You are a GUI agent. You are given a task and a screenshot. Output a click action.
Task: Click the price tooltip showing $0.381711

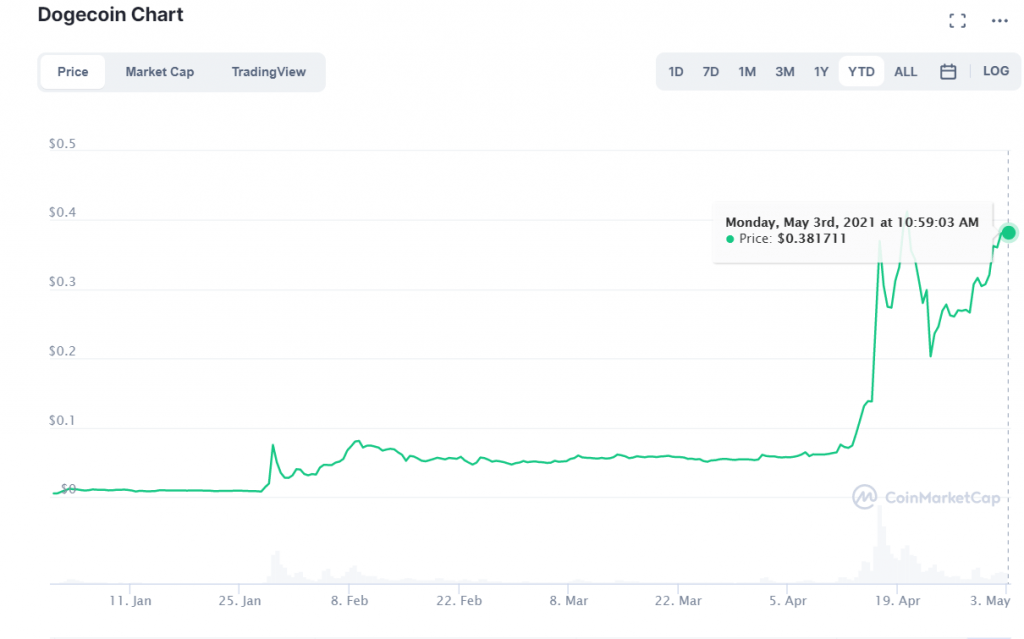(x=852, y=231)
